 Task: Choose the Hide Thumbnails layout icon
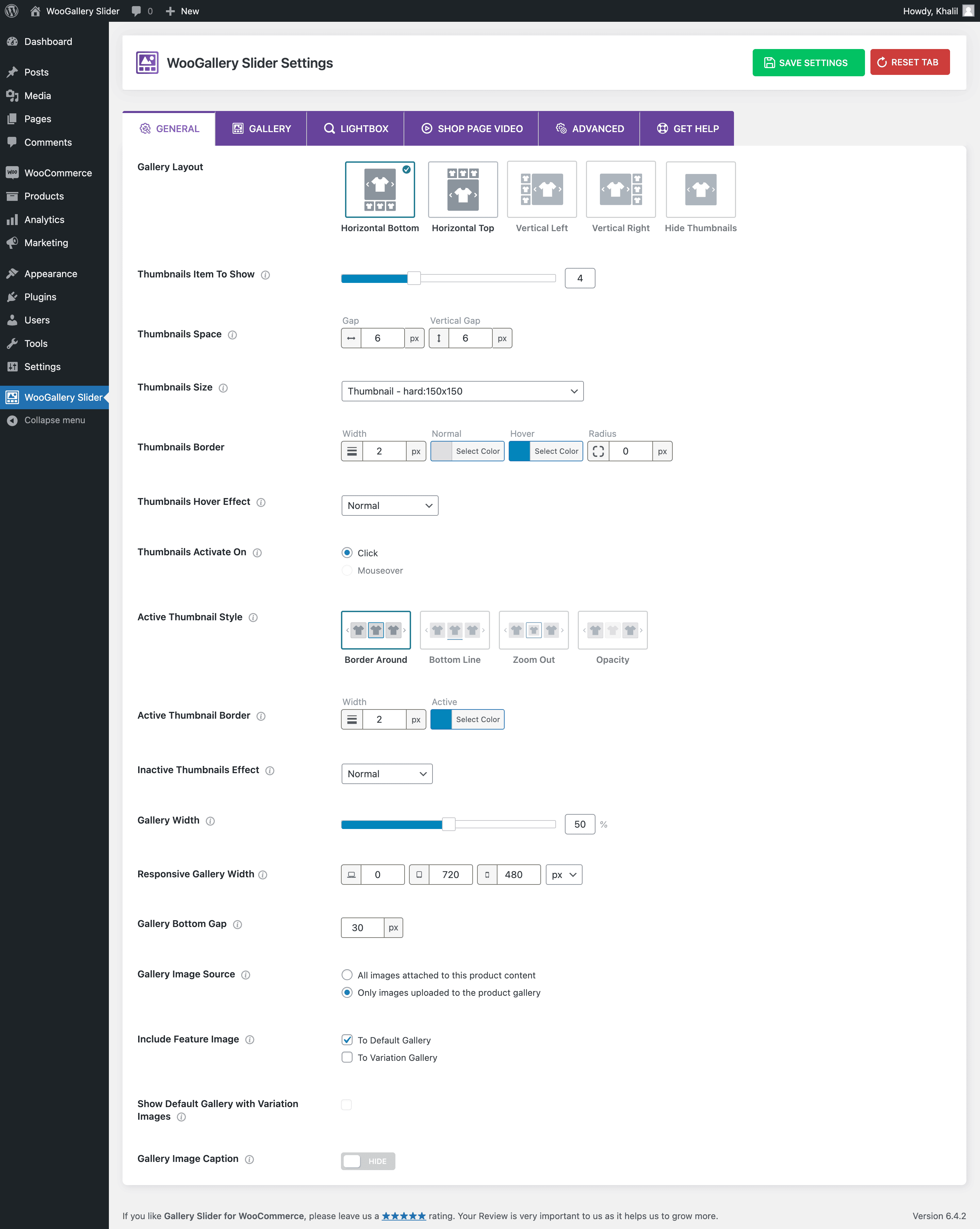[700, 189]
